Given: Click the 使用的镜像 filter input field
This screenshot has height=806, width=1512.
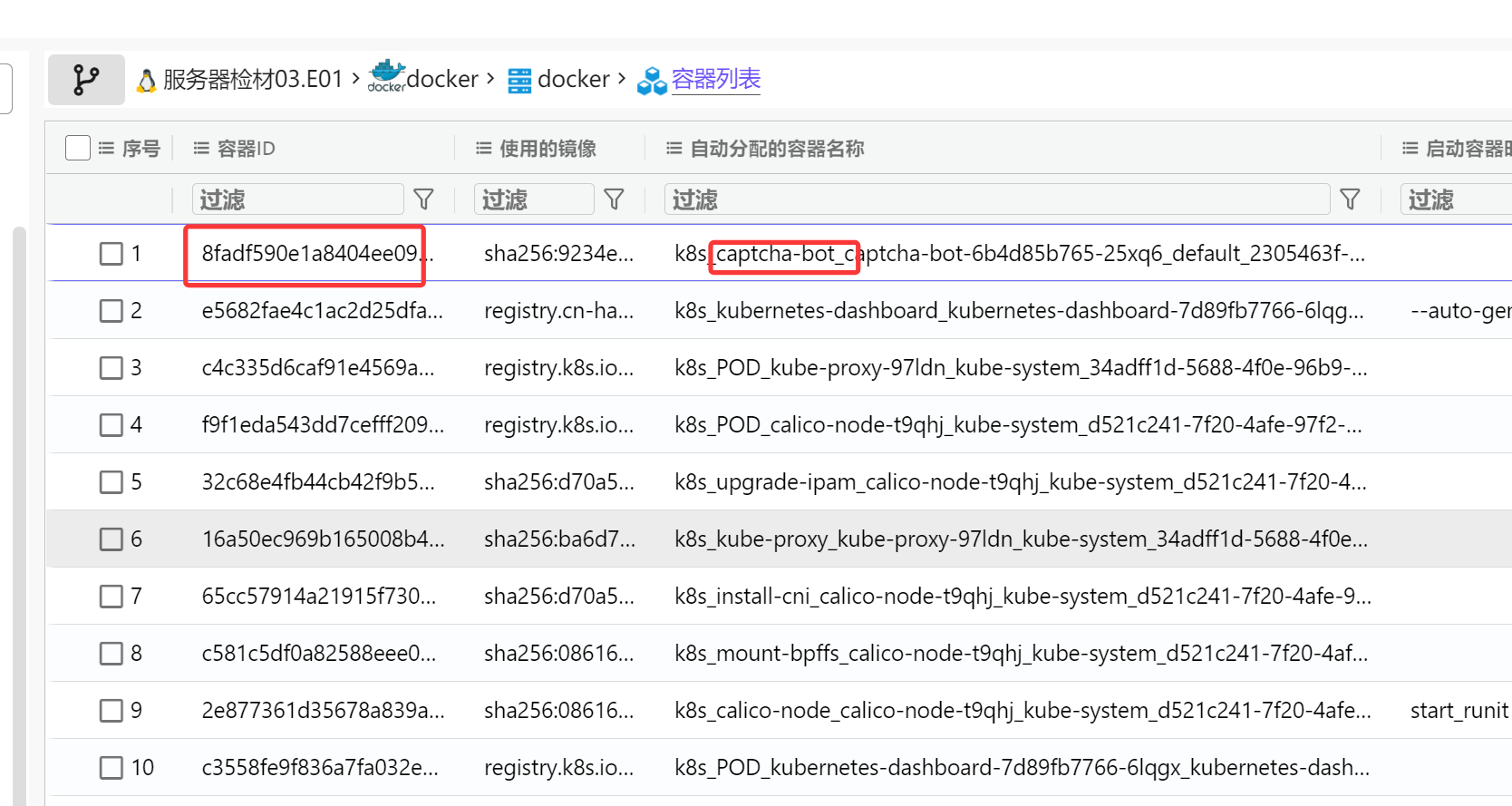Looking at the screenshot, I should [x=534, y=199].
